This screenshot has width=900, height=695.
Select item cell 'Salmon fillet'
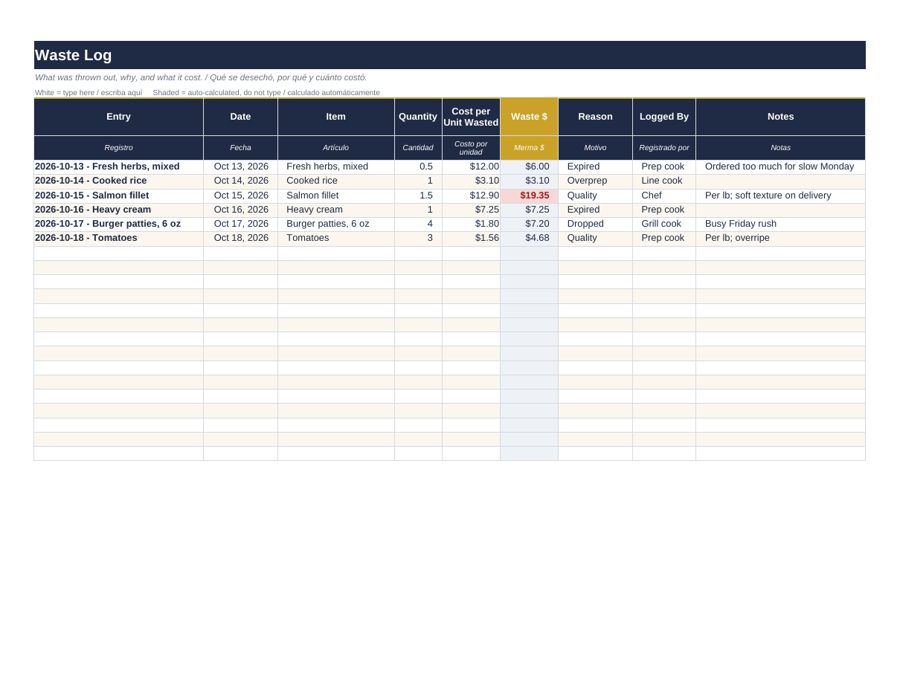[336, 195]
